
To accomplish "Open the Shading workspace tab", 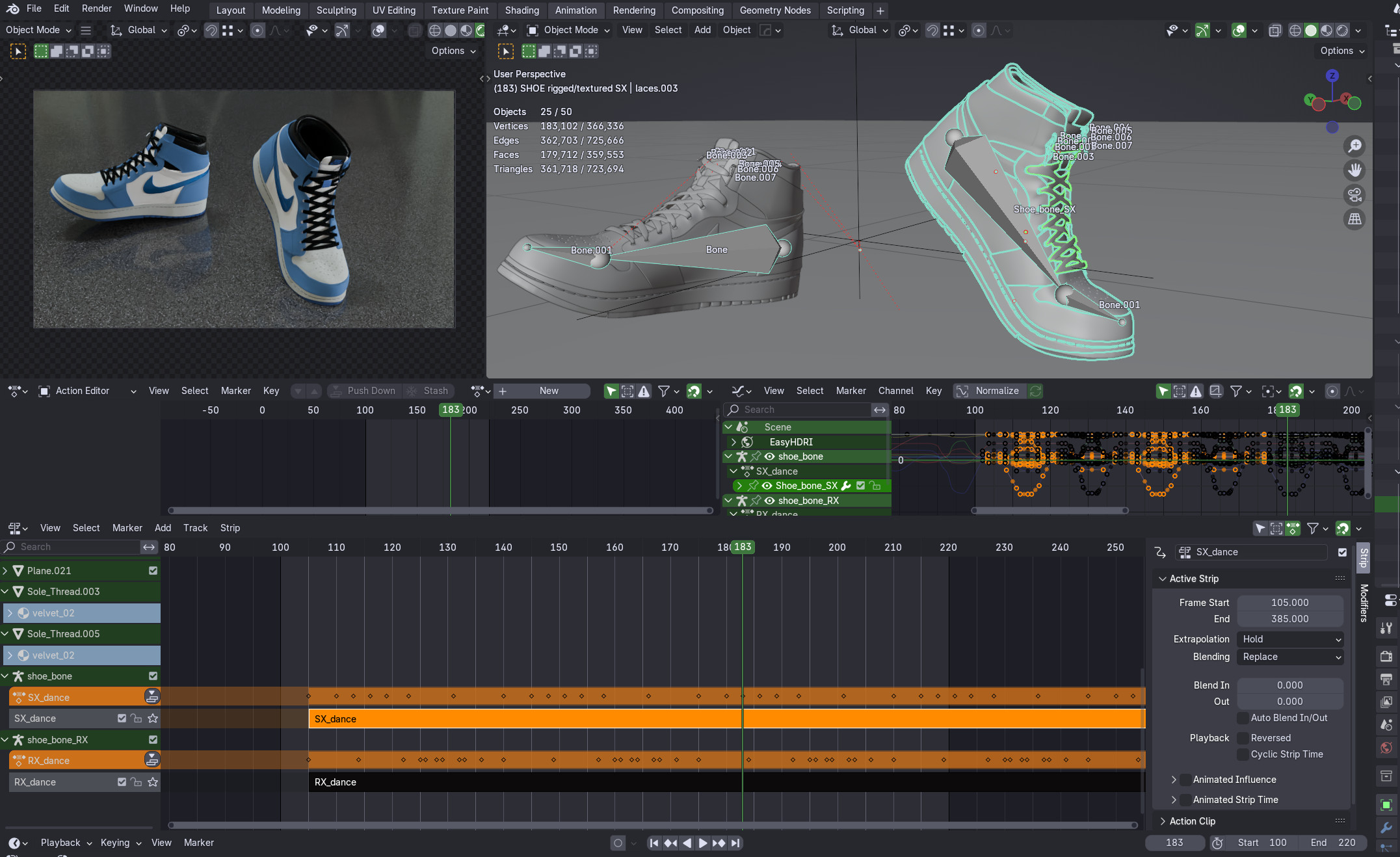I will point(522,10).
